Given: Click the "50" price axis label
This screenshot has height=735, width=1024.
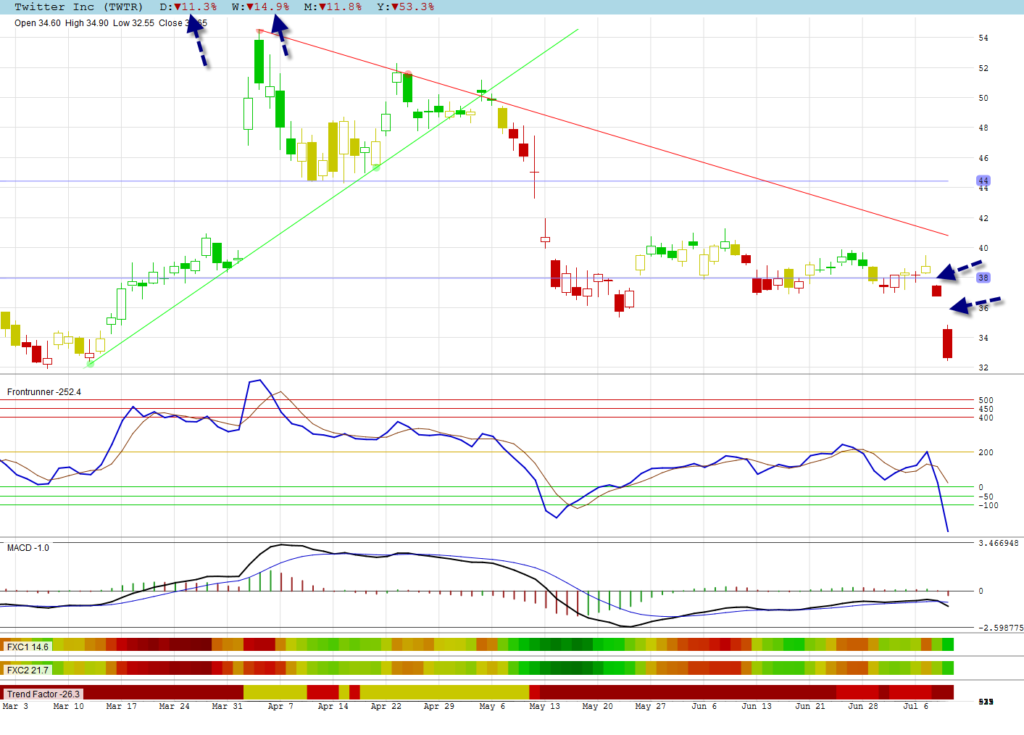Looking at the screenshot, I should click(984, 98).
